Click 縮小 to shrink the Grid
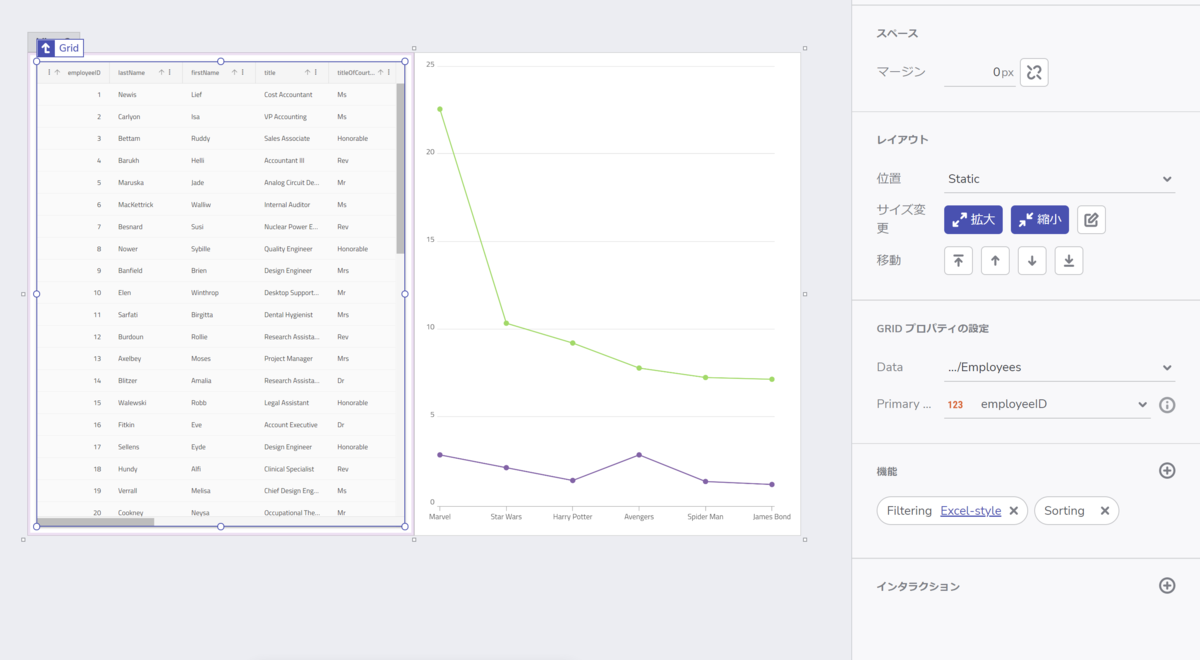The image size is (1200, 660). tap(1039, 219)
